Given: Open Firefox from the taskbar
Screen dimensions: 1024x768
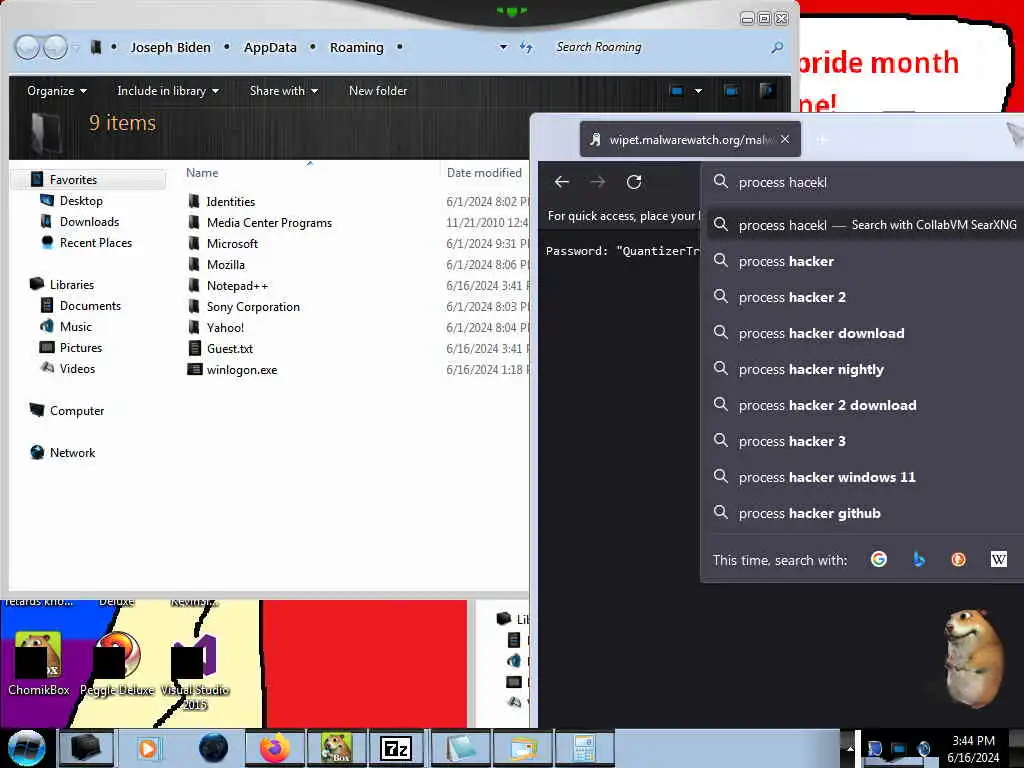Looking at the screenshot, I should tap(274, 748).
